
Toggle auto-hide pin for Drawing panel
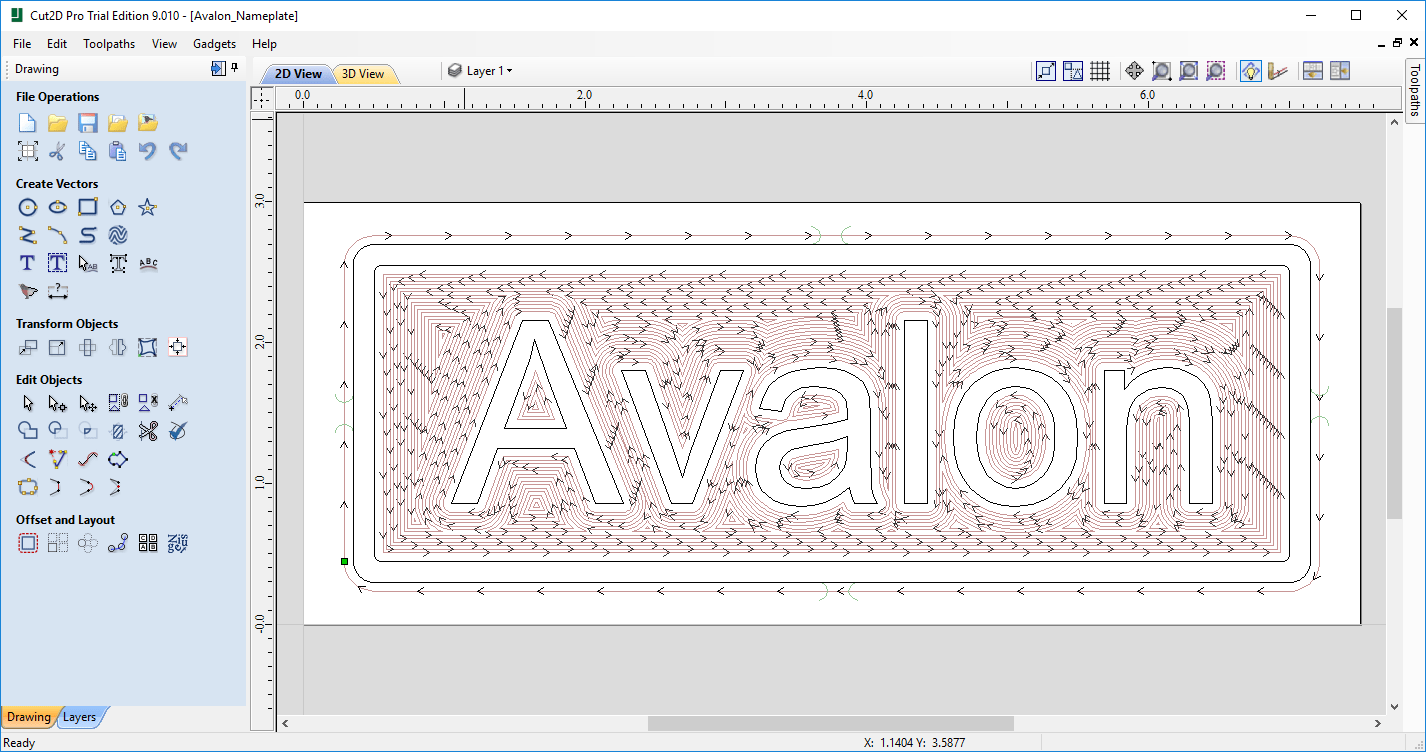tap(235, 68)
